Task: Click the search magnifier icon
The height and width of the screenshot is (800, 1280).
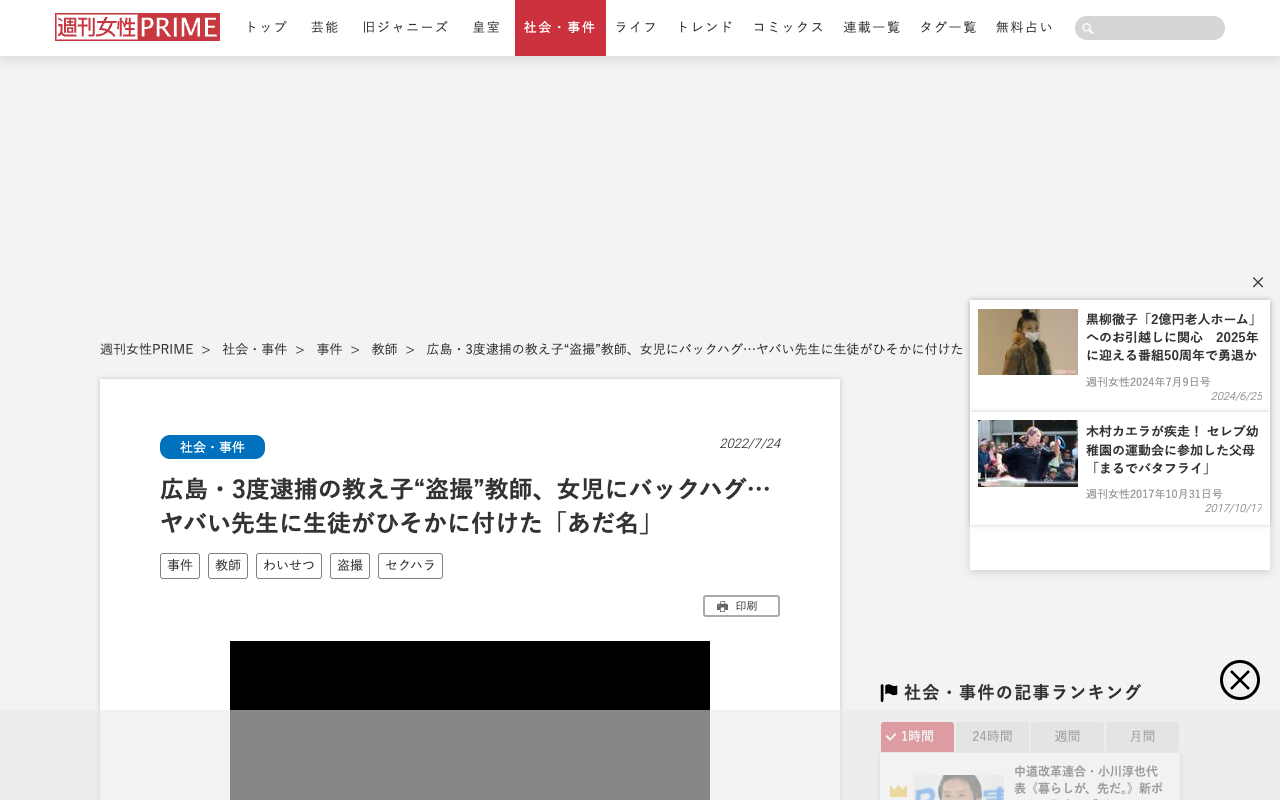Action: (x=1088, y=29)
